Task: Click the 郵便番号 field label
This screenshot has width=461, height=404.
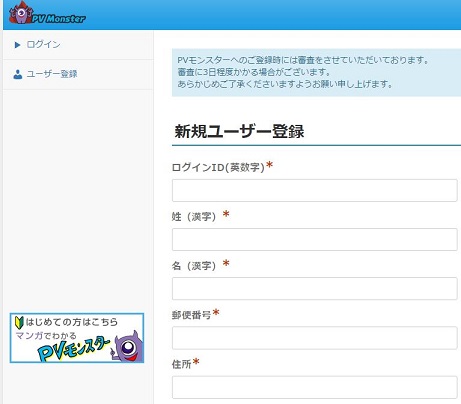Action: tap(191, 315)
